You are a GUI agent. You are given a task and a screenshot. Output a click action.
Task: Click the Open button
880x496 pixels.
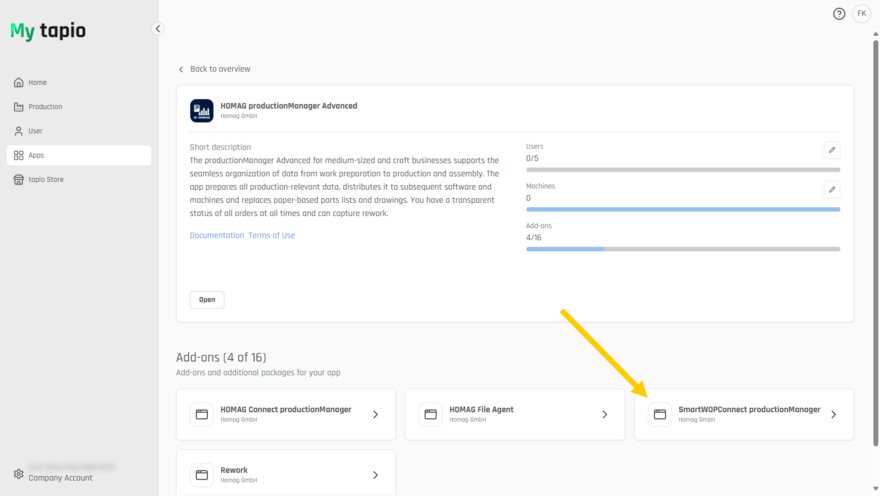207,300
